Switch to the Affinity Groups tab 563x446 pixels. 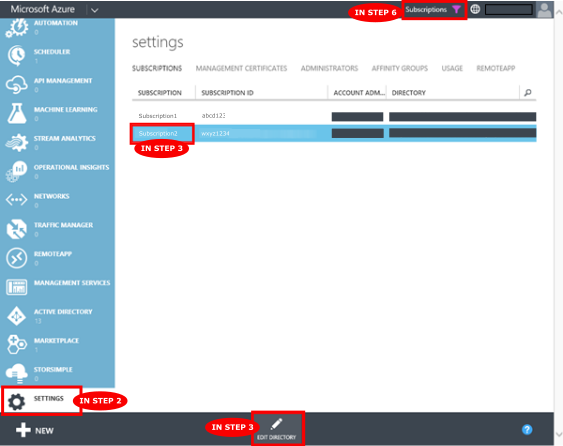pyautogui.click(x=400, y=68)
